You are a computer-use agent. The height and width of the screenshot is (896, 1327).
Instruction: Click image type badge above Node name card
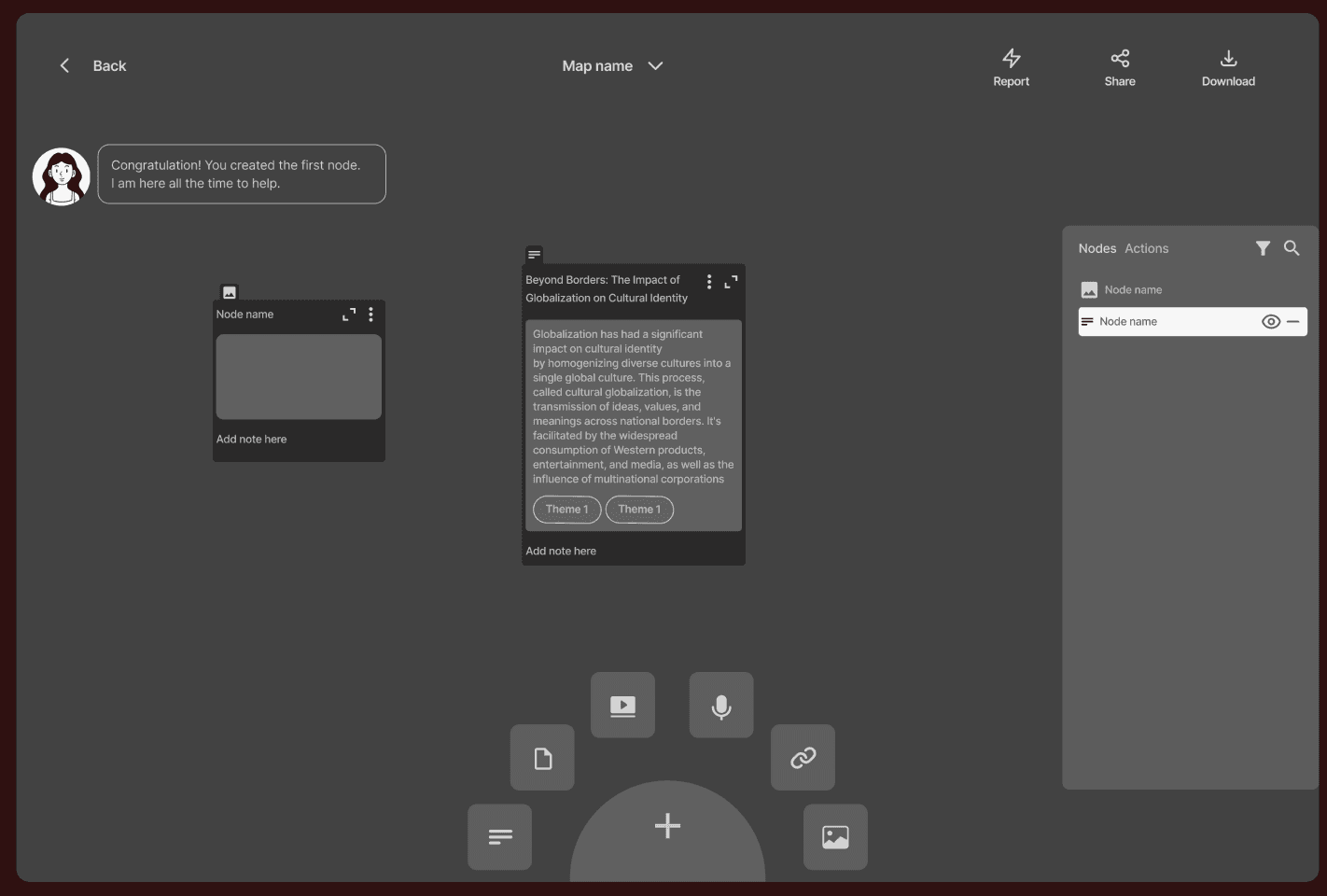click(x=230, y=292)
